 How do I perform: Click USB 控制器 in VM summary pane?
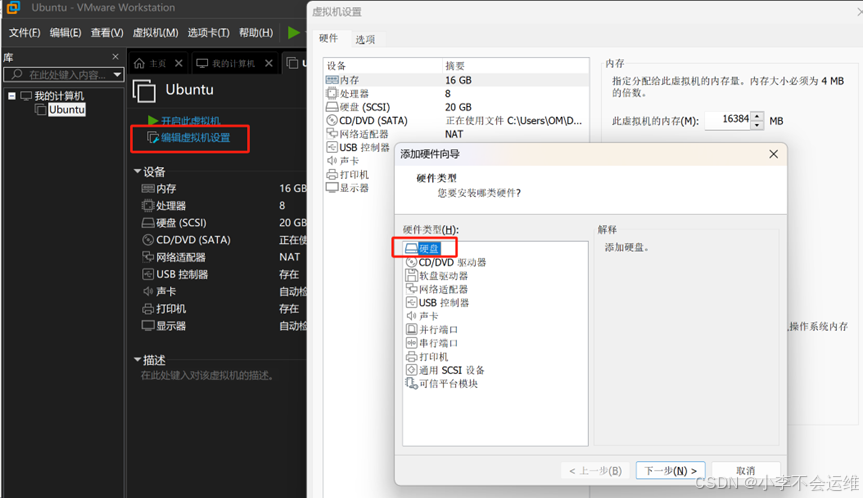175,274
